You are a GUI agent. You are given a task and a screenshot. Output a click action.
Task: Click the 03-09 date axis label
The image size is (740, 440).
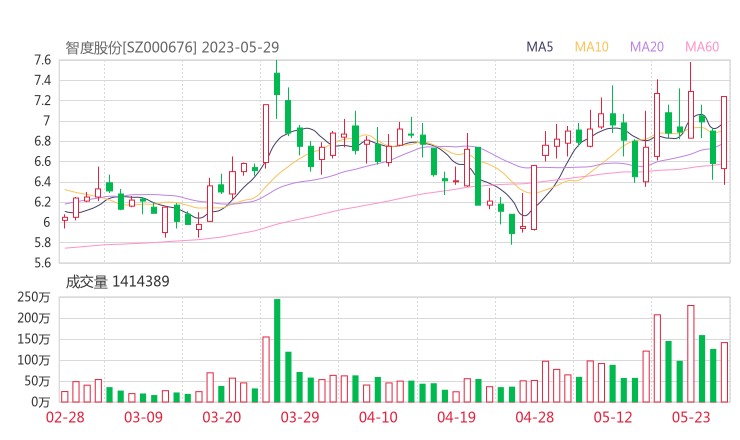[x=143, y=417]
